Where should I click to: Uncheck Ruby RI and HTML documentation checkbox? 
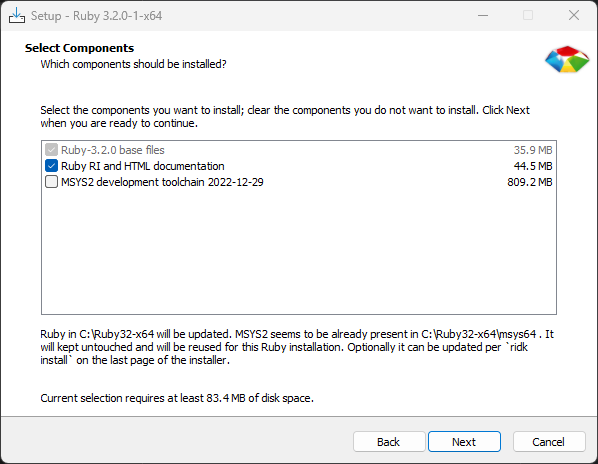coord(51,166)
